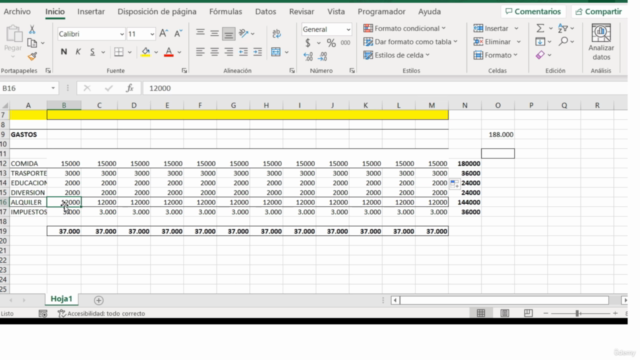Switch to Page Layout view icon
The image size is (640, 360).
click(x=504, y=313)
